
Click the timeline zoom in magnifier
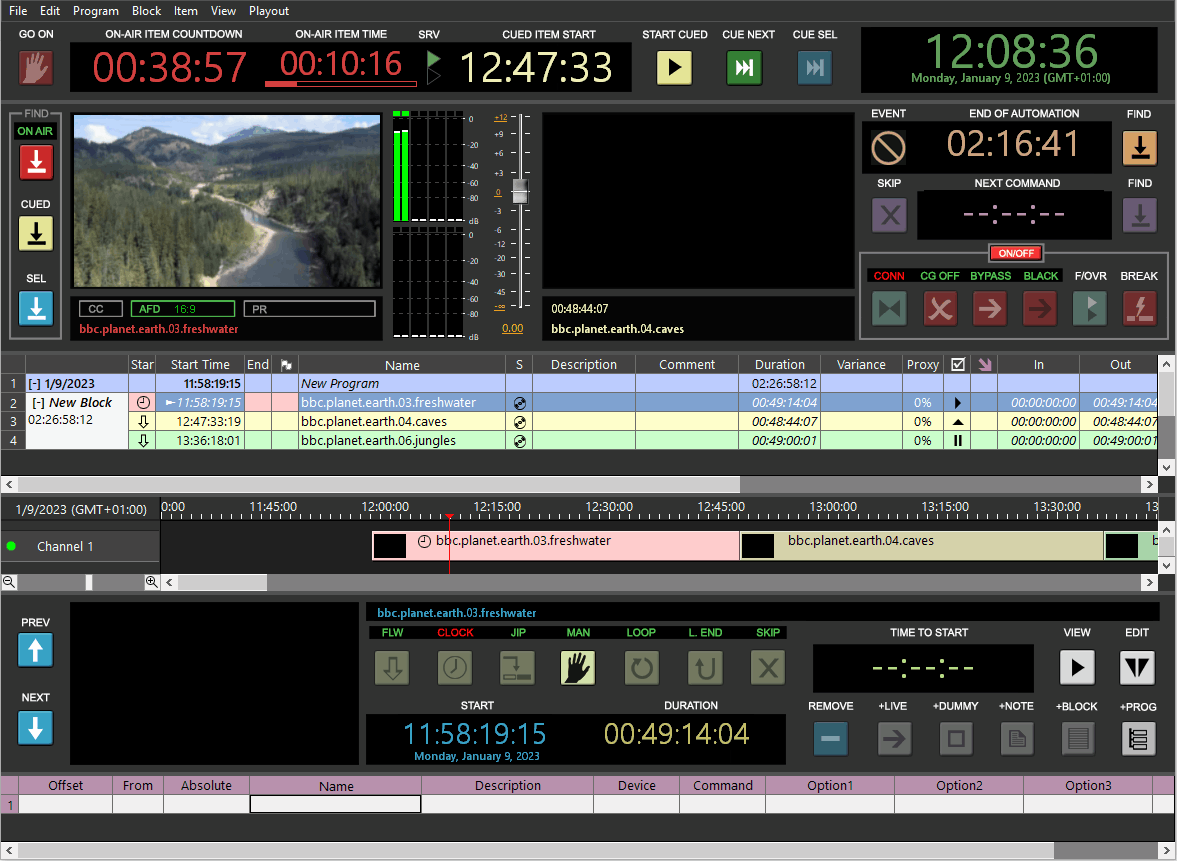coord(152,582)
